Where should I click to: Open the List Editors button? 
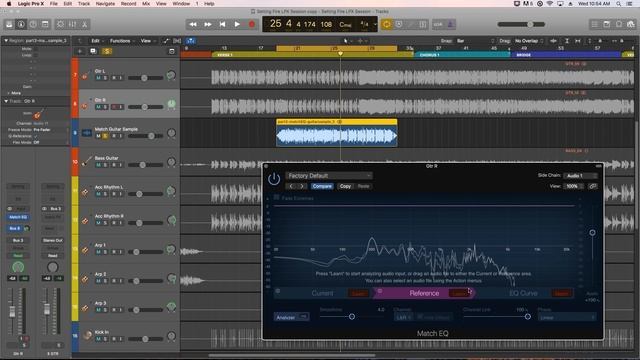[595, 24]
